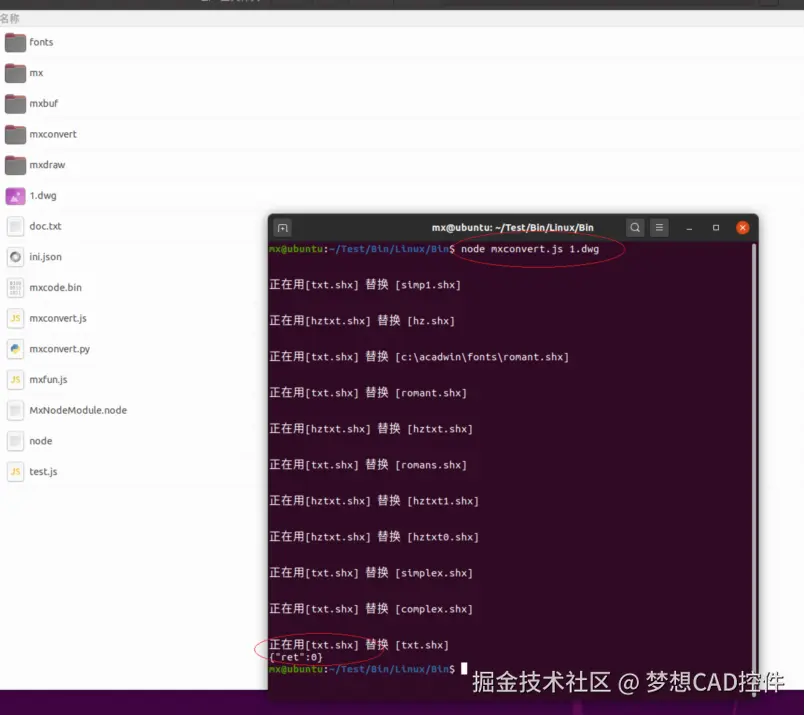
Task: Click the mxcode.bin file name
Action: click(55, 287)
